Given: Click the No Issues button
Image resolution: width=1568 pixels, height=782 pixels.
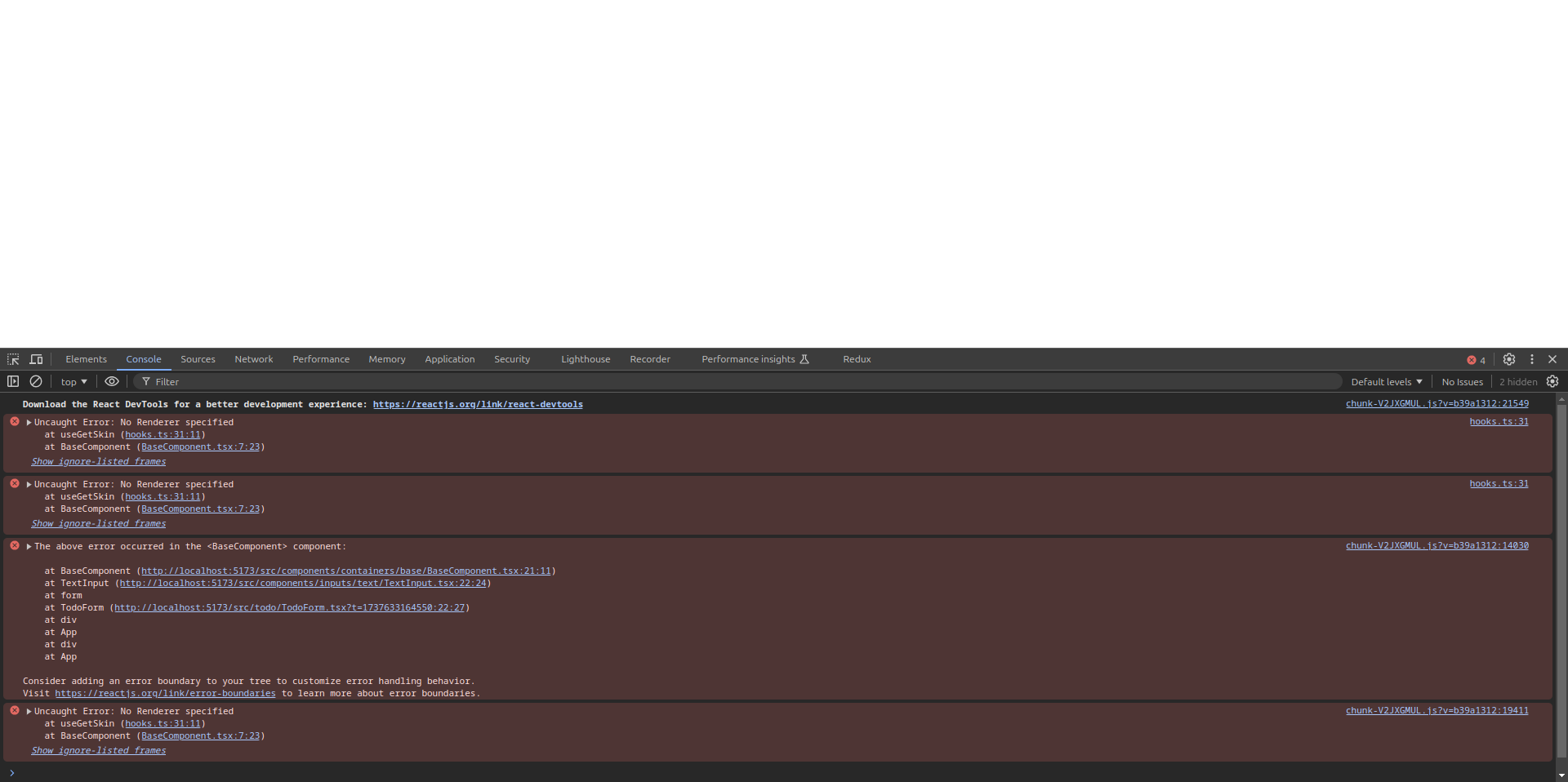Looking at the screenshot, I should (1462, 382).
